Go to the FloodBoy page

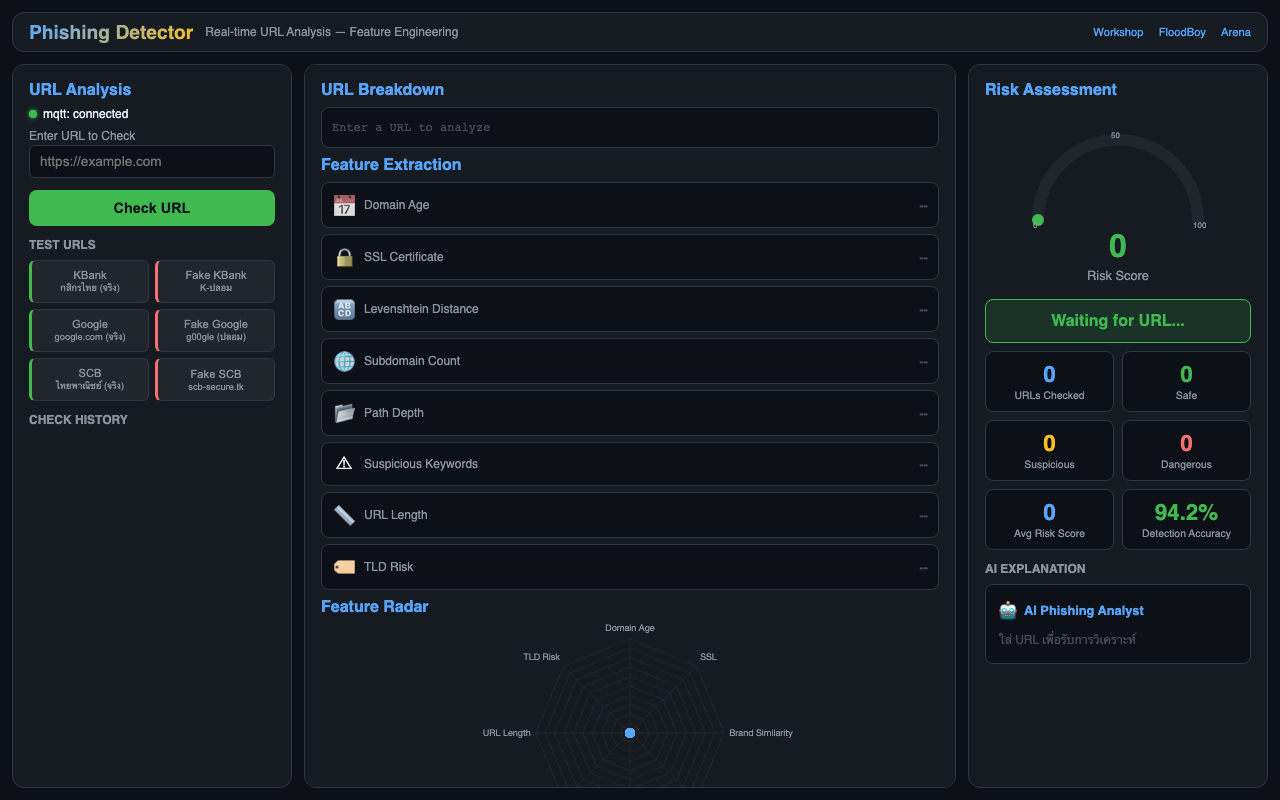tap(1182, 32)
